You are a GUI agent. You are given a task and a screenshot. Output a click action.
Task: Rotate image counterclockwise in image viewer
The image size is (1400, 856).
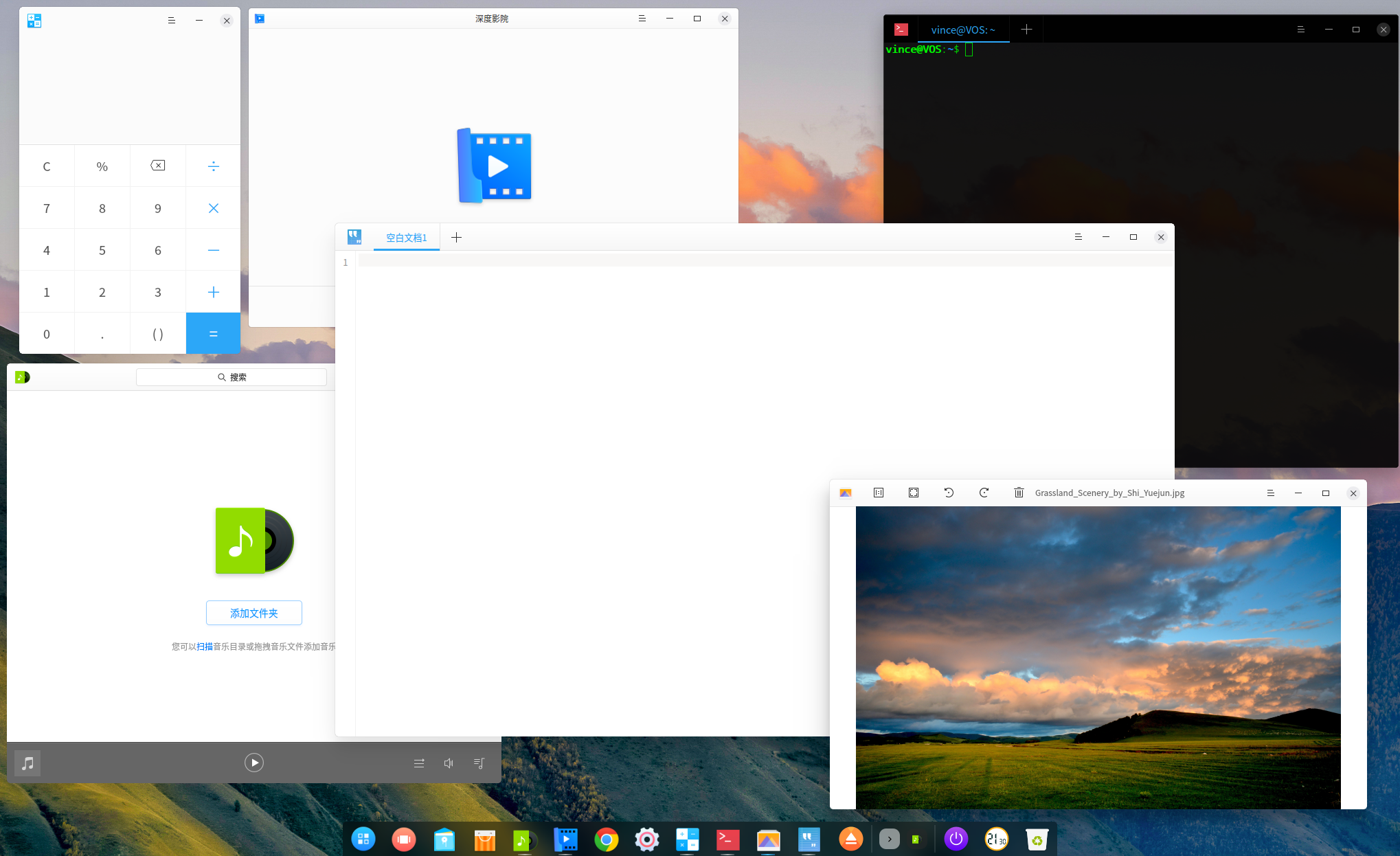click(949, 493)
